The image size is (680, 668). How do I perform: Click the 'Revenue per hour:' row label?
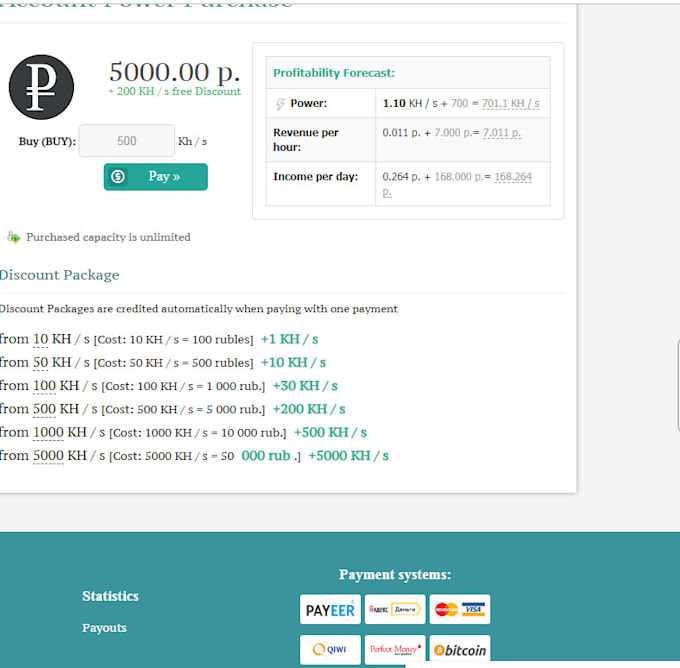[306, 140]
